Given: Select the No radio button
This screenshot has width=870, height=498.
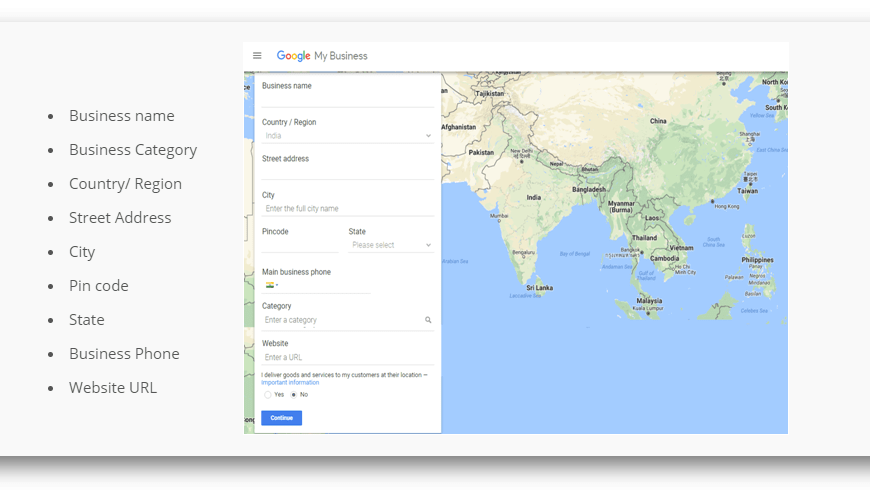Looking at the screenshot, I should coord(294,395).
